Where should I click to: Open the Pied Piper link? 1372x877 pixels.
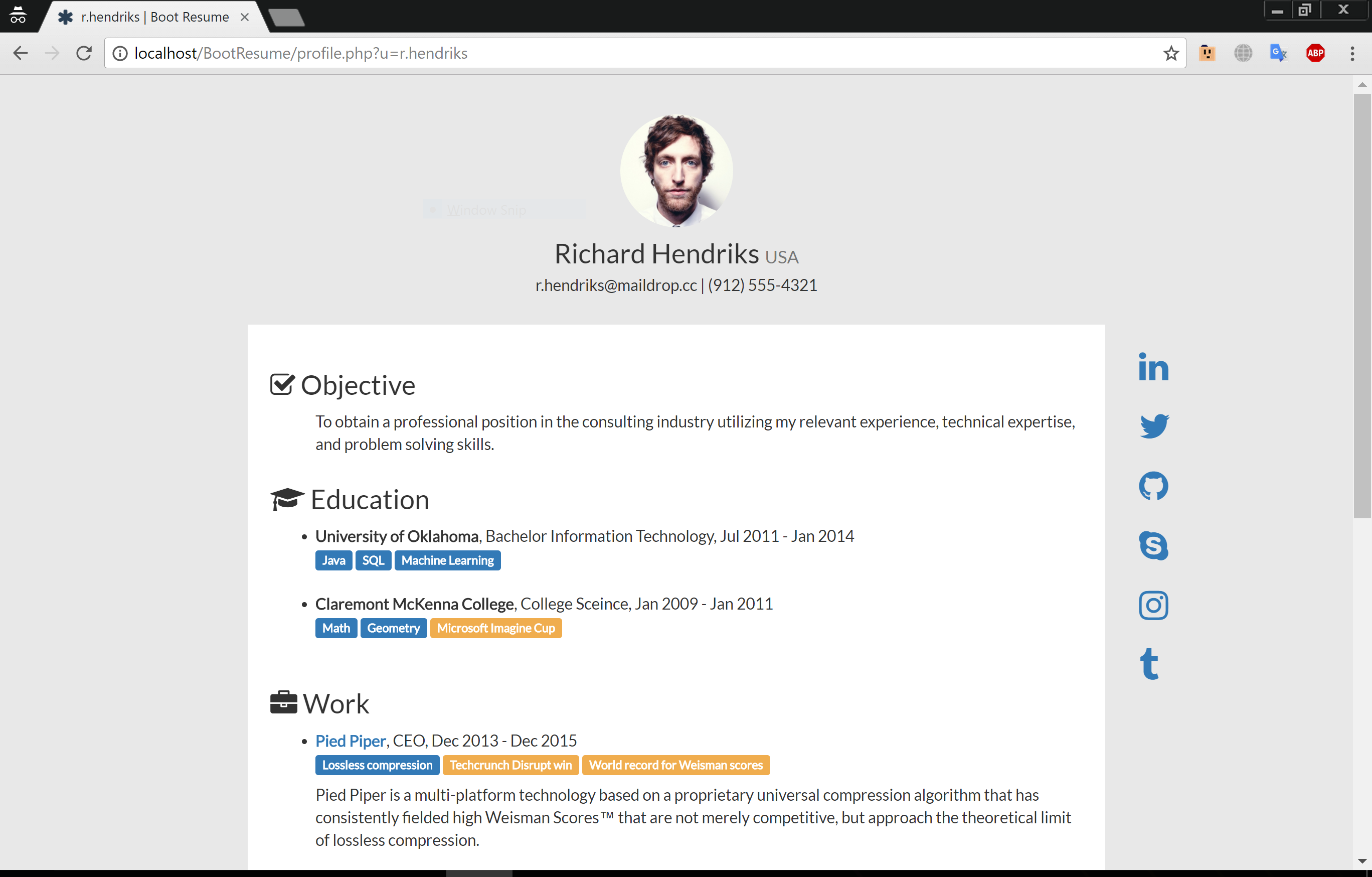click(351, 741)
